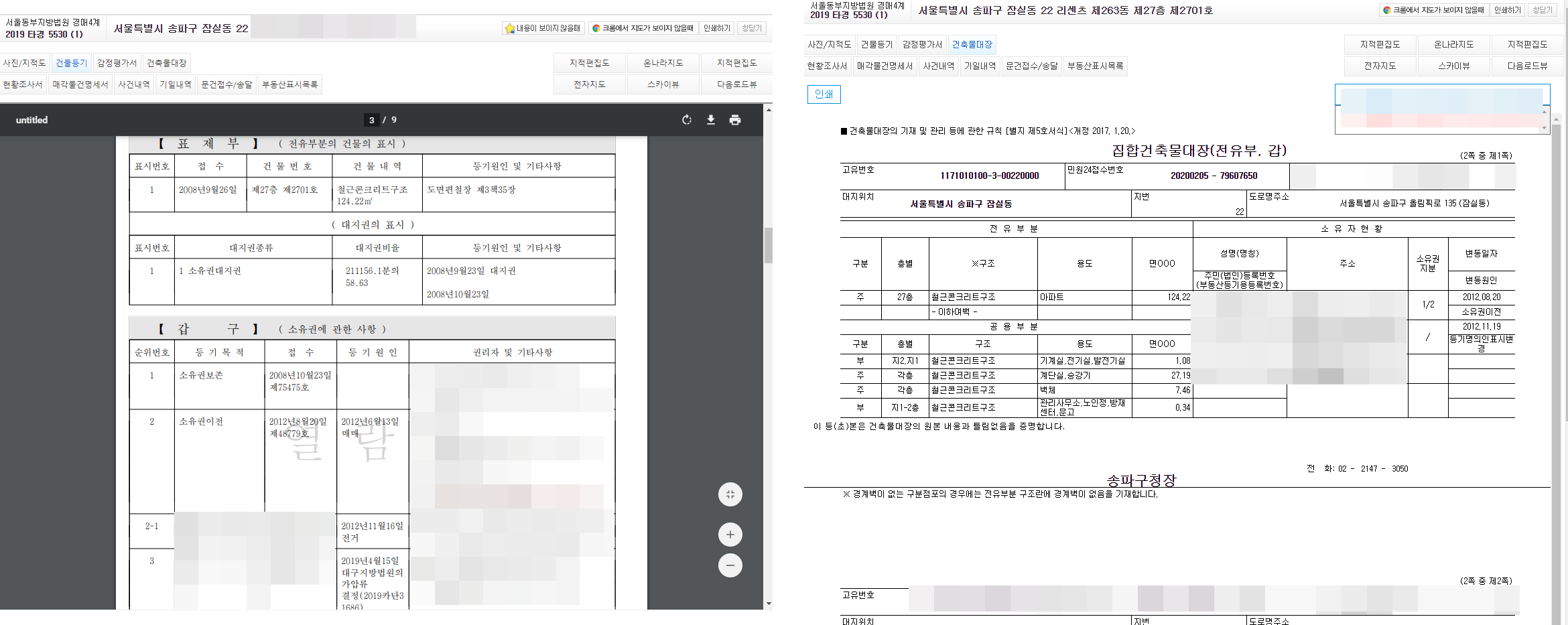Click left window's '크롬에서 지도가 보이지 않을때' button
The height and width of the screenshot is (625, 1568).
click(x=643, y=28)
